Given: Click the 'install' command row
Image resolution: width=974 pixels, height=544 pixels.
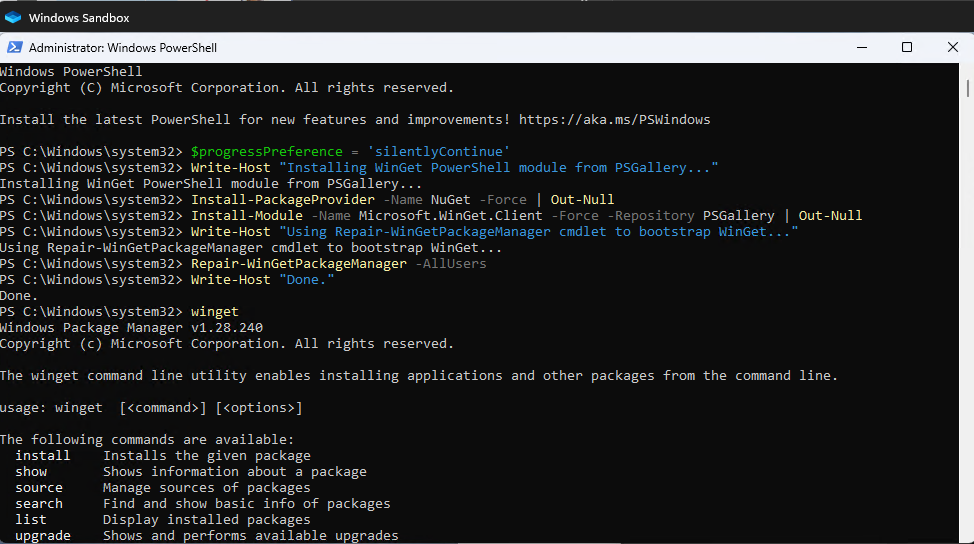Looking at the screenshot, I should [x=163, y=456].
